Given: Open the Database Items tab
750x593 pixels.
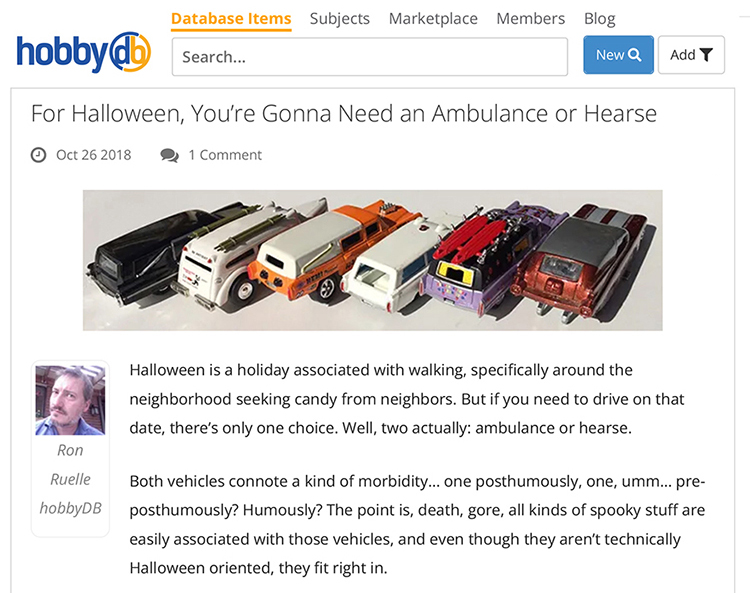Looking at the screenshot, I should (231, 19).
